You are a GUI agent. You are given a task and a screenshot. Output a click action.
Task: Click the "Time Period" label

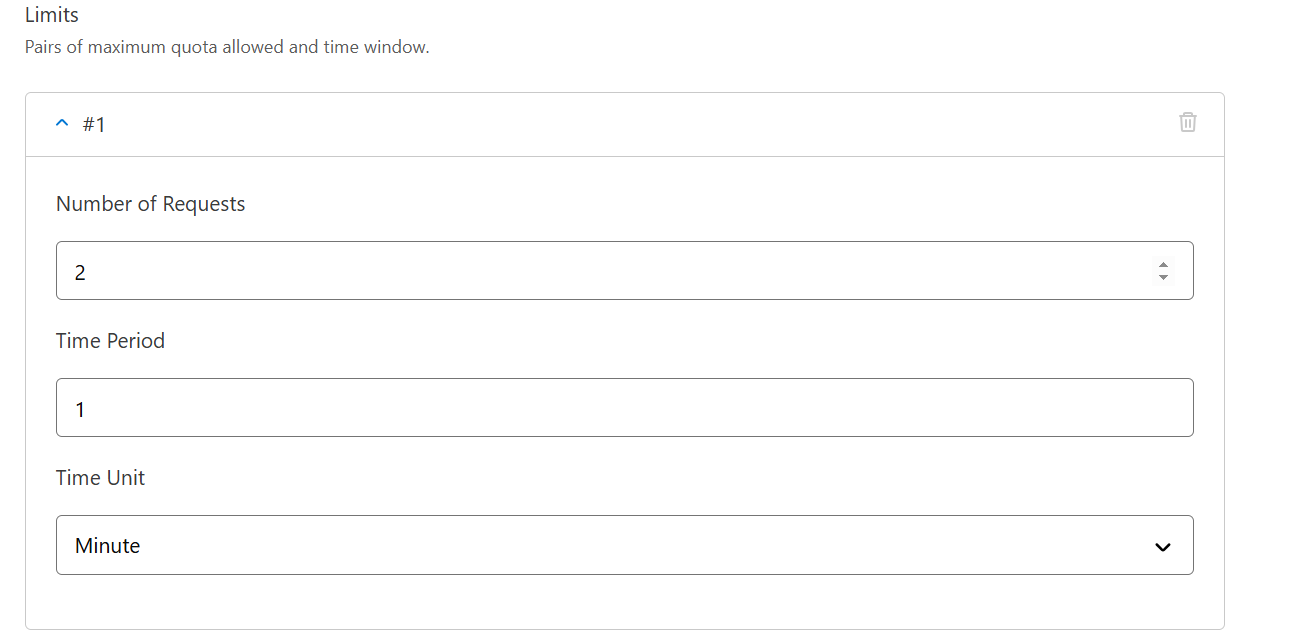[x=110, y=341]
